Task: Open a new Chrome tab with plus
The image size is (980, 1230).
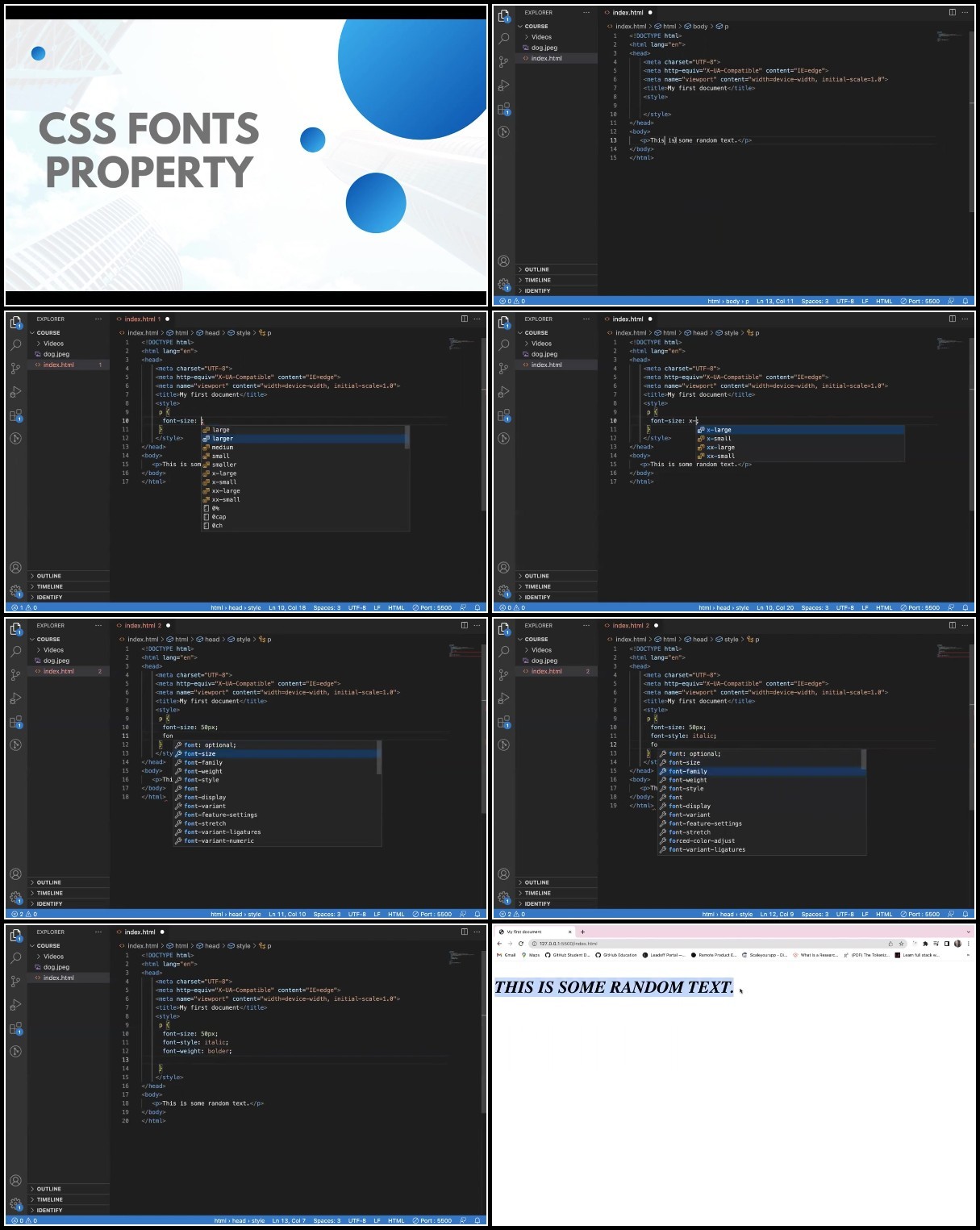Action: (582, 932)
